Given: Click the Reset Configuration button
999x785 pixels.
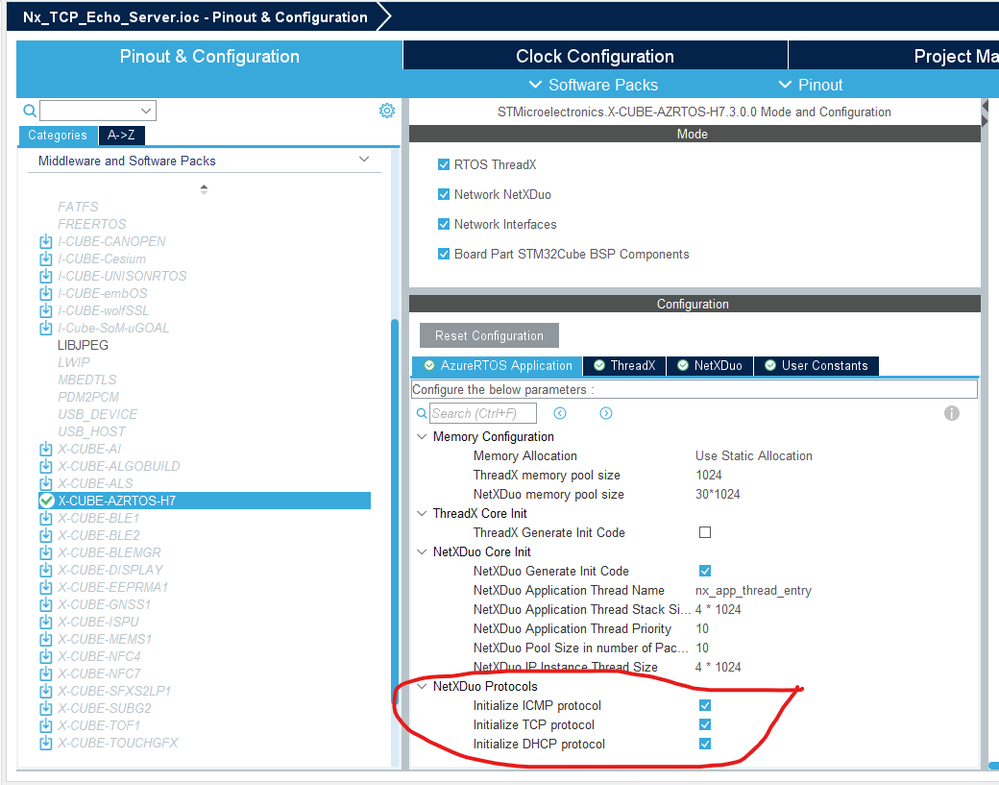Looking at the screenshot, I should 489,336.
